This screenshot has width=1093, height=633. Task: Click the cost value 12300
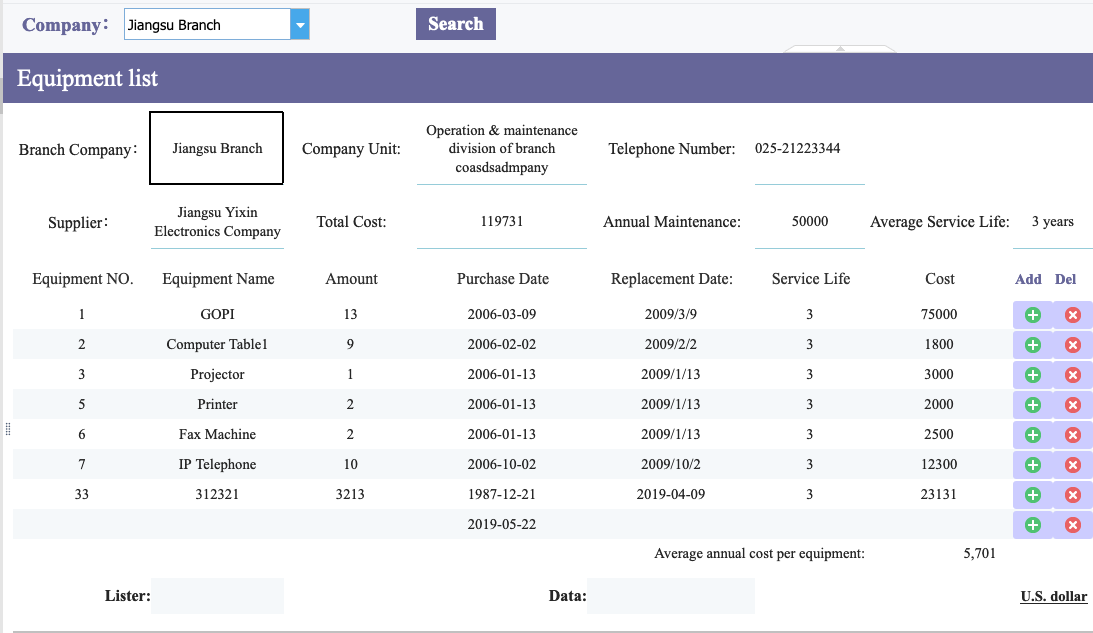click(939, 464)
